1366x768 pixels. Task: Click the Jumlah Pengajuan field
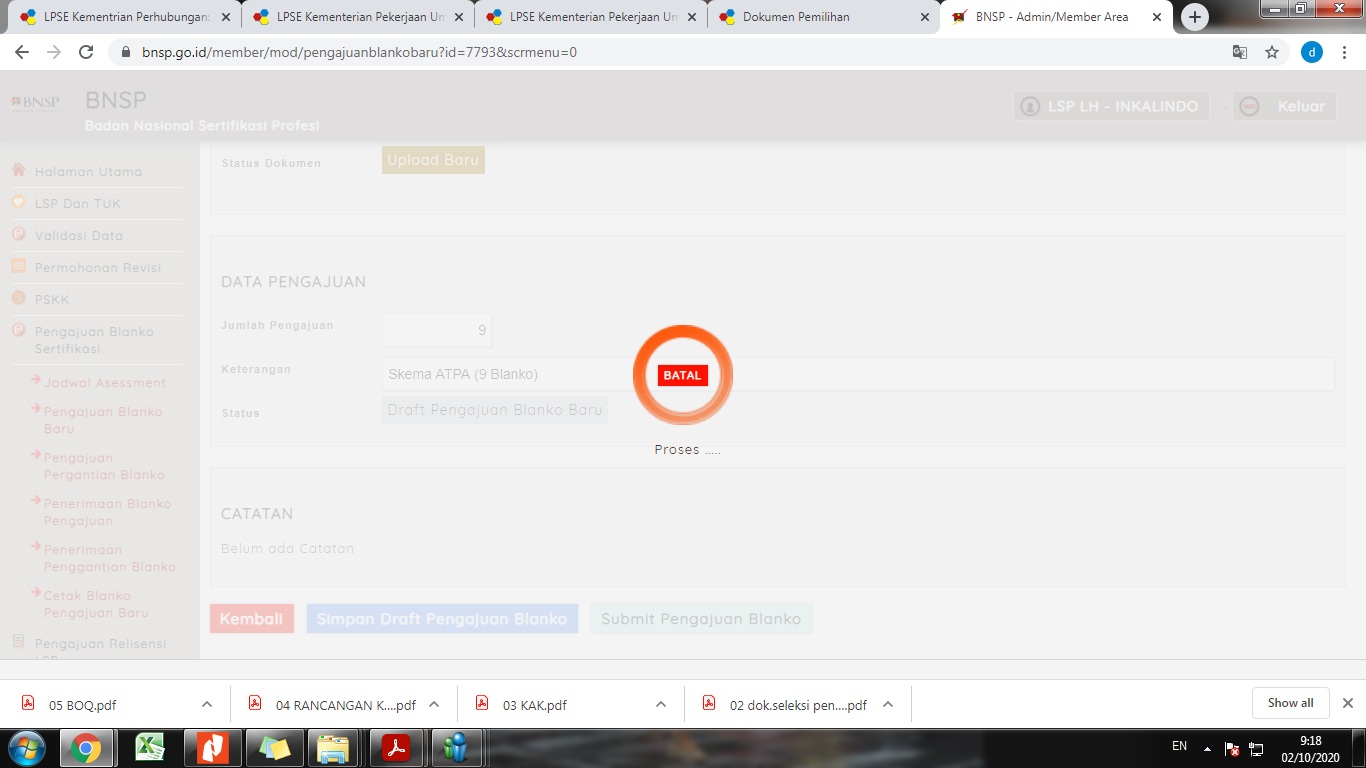point(436,330)
